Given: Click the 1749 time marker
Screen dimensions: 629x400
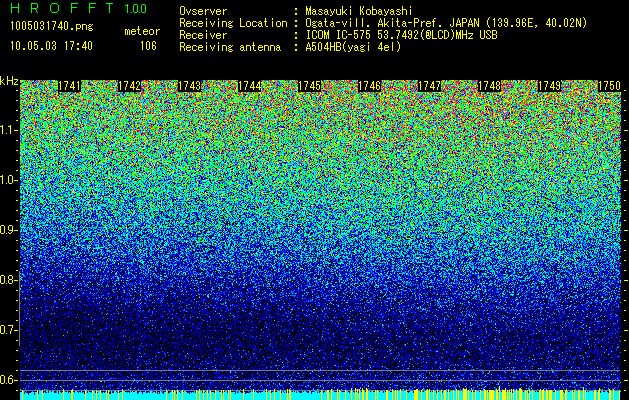Looking at the screenshot, I should coord(549,86).
